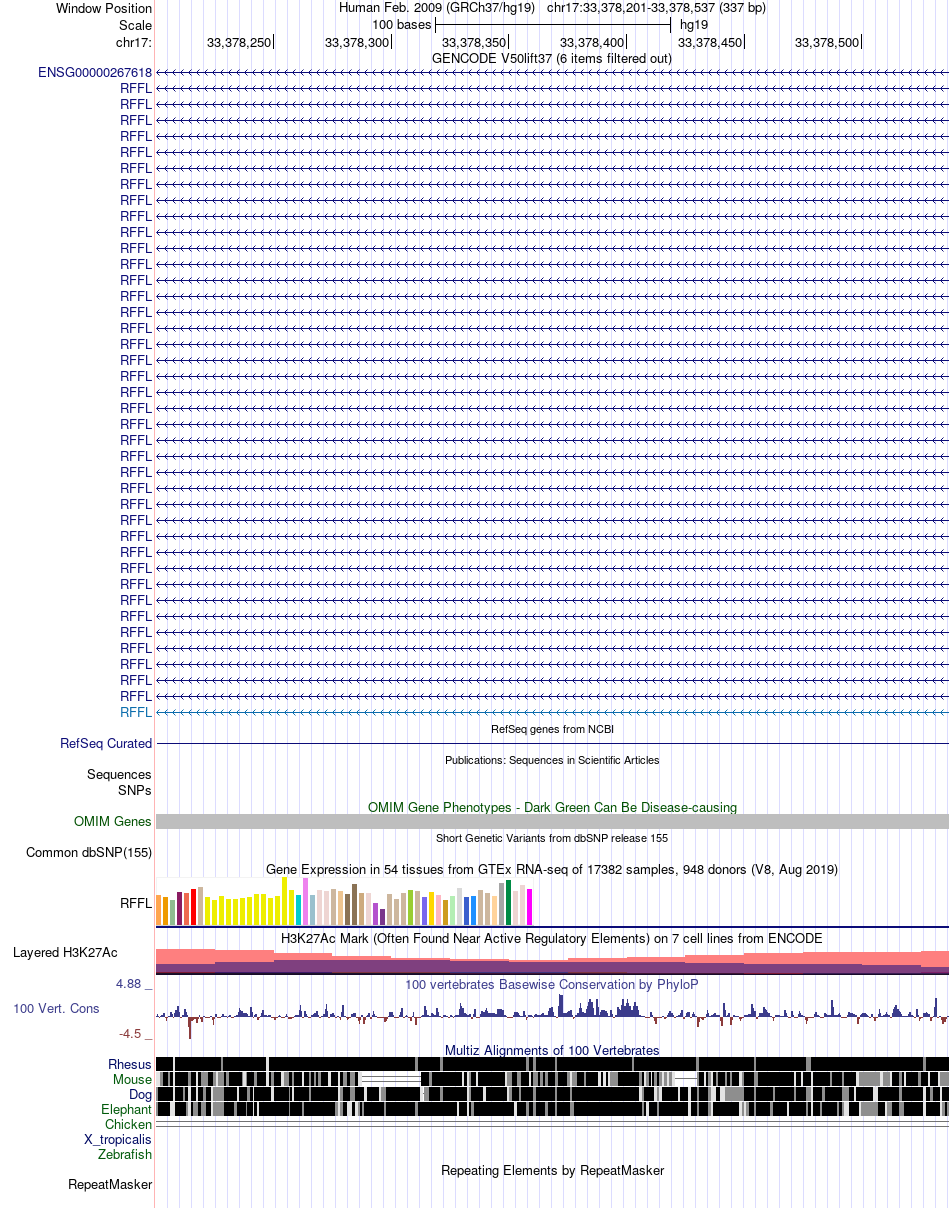This screenshot has width=950, height=1208.
Task: Select the Zebrafish alignment label
Action: pyautogui.click(x=125, y=1154)
